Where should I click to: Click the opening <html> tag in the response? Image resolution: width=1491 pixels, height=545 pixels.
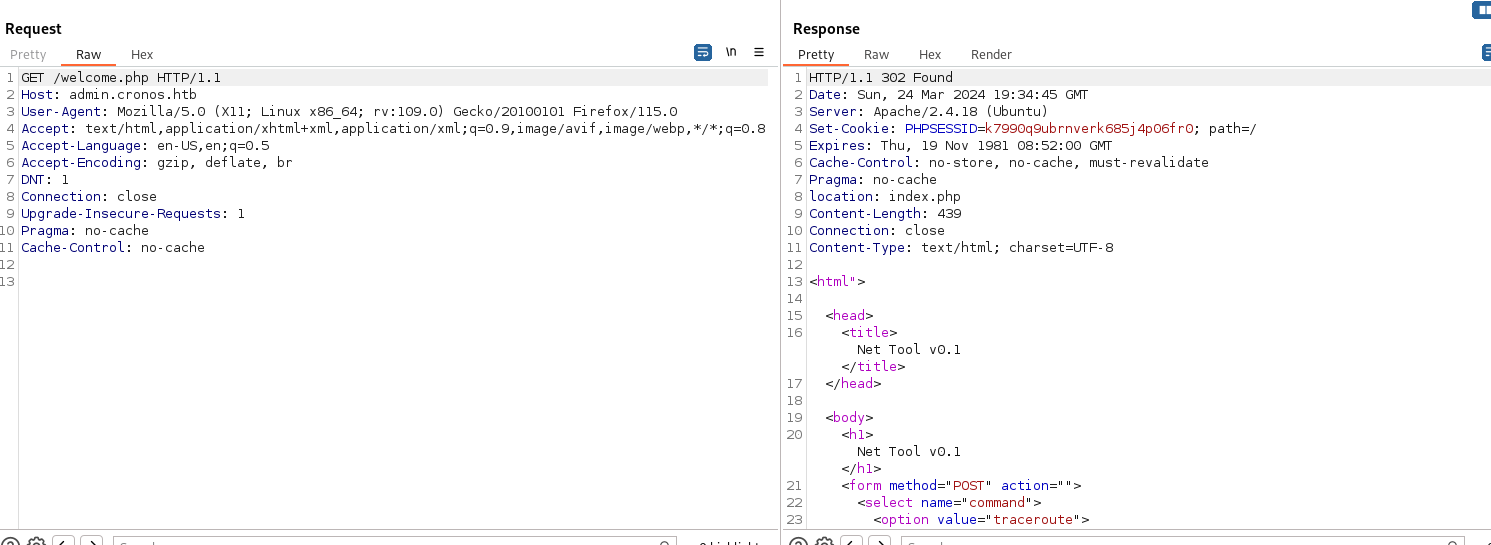pyautogui.click(x=837, y=282)
